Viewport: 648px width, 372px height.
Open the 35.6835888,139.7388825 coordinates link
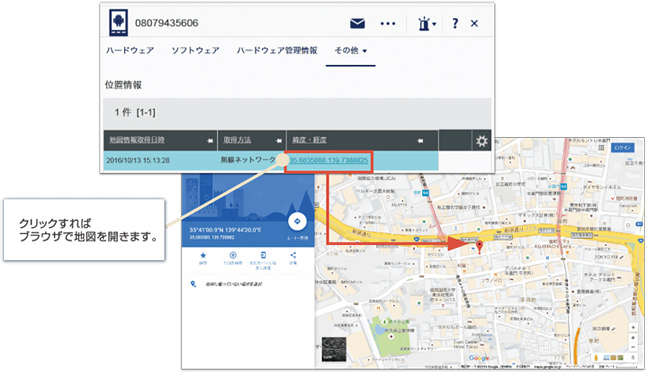pos(329,160)
